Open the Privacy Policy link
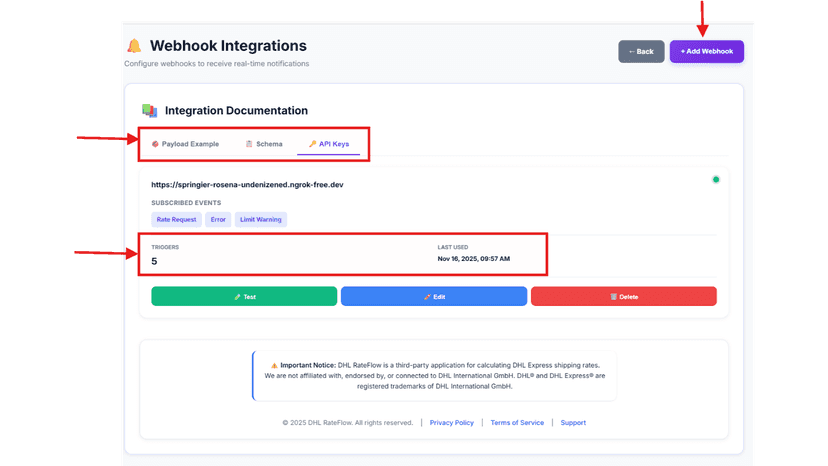 [x=451, y=423]
